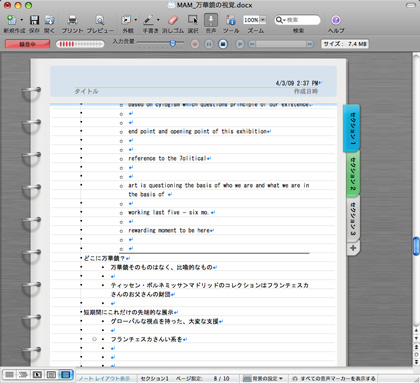This screenshot has height=383, width=420.
Task: Open the 背景の設定 background dropdown
Action: pyautogui.click(x=263, y=379)
